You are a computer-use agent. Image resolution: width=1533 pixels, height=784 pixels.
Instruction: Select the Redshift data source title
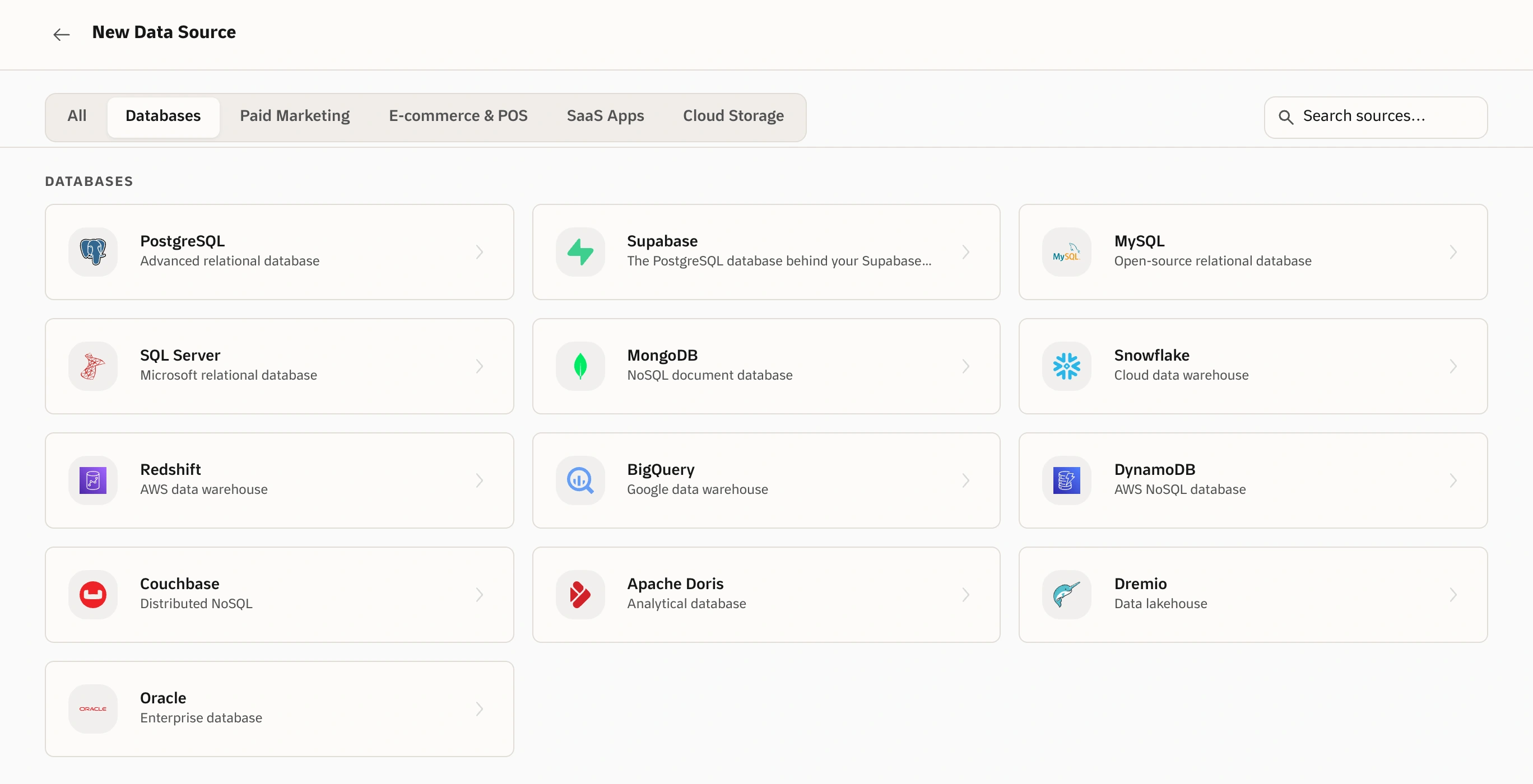pos(170,469)
